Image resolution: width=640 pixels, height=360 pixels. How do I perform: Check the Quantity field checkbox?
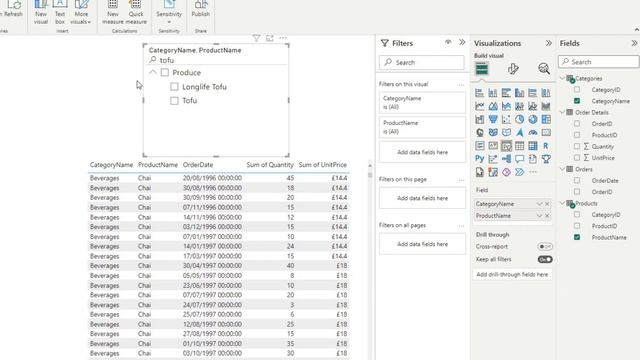tap(577, 146)
